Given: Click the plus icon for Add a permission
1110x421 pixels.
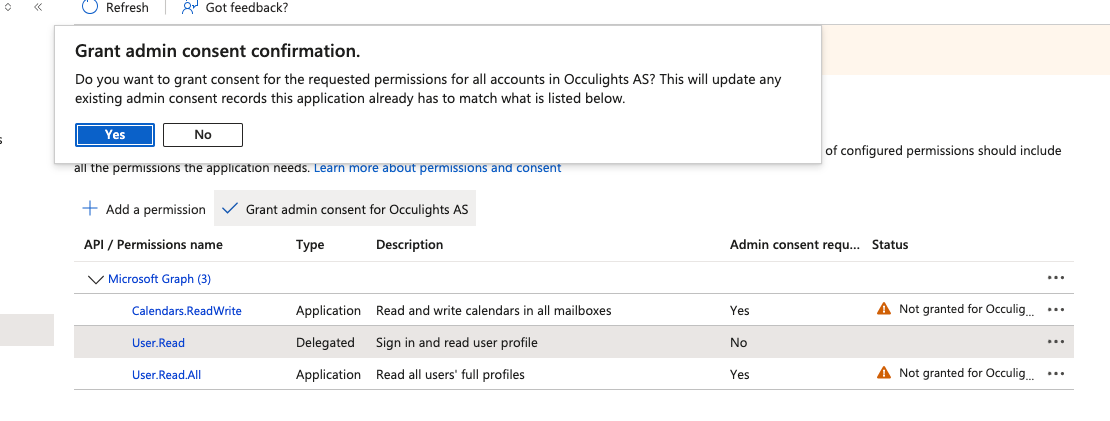Looking at the screenshot, I should [90, 209].
